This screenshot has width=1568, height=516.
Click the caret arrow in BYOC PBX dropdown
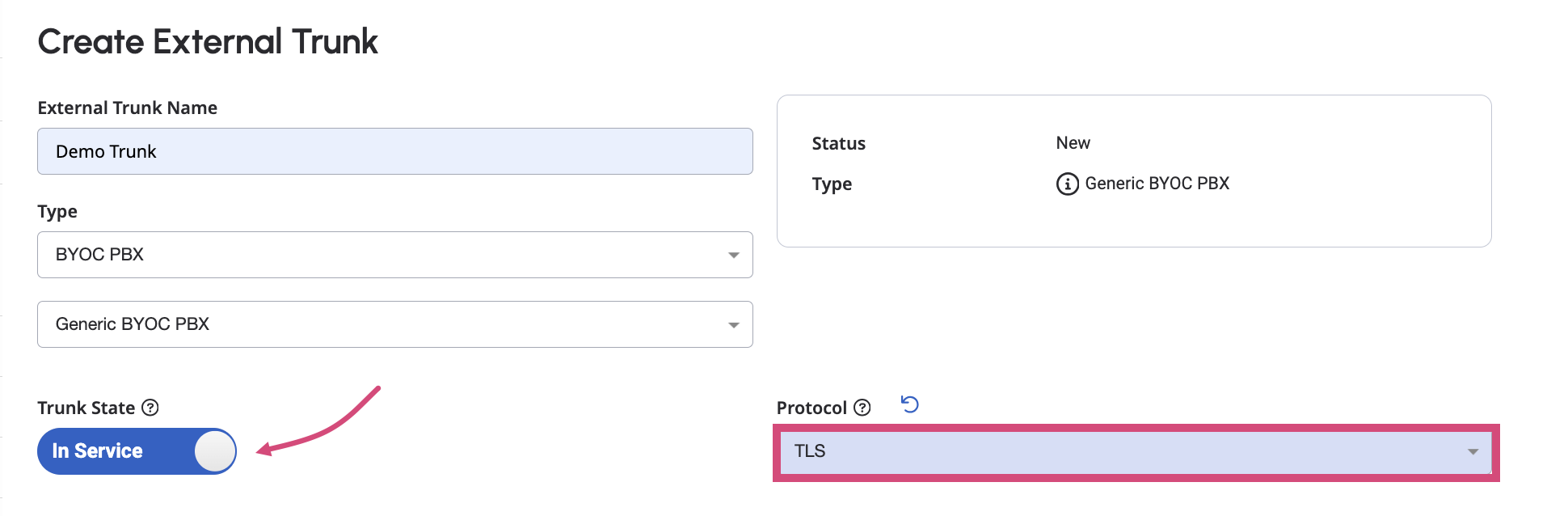(x=733, y=256)
